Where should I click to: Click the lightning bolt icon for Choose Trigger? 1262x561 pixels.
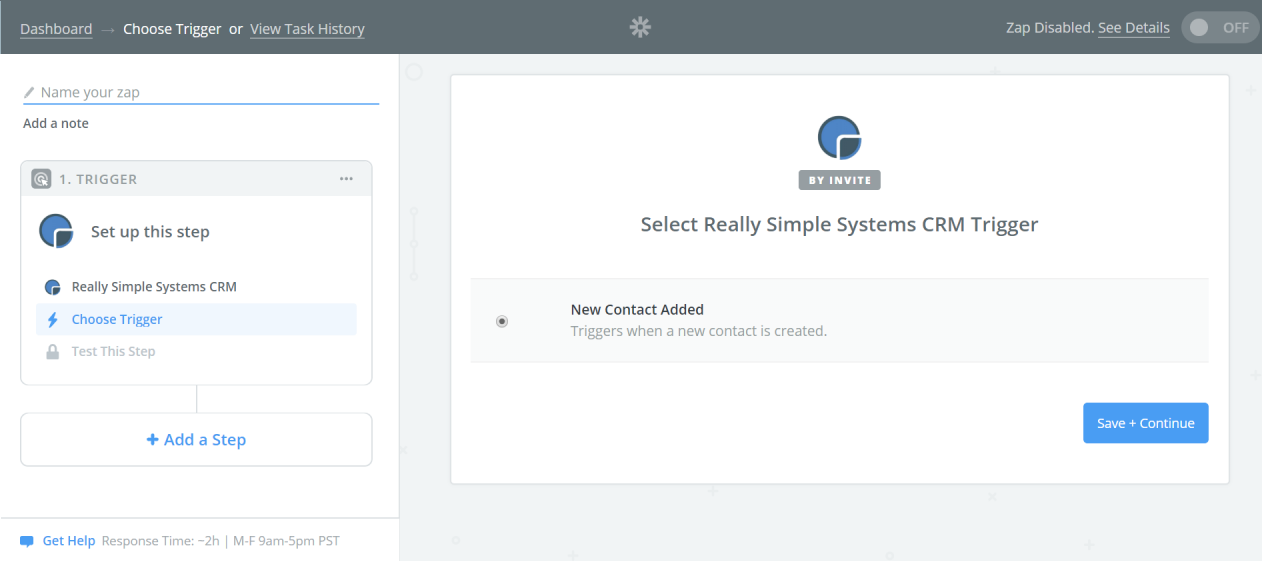[53, 320]
